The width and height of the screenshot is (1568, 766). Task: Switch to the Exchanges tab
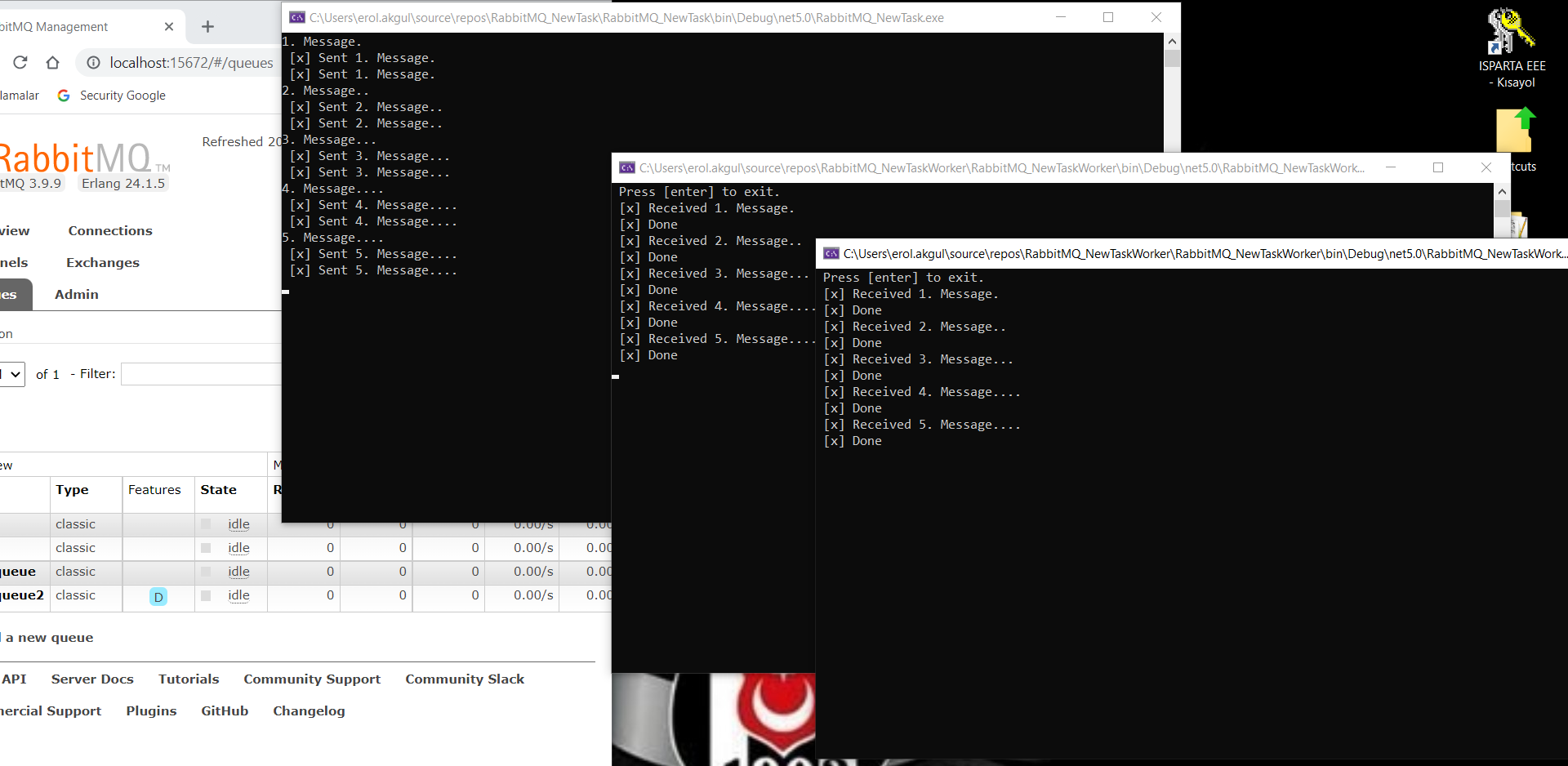click(103, 263)
